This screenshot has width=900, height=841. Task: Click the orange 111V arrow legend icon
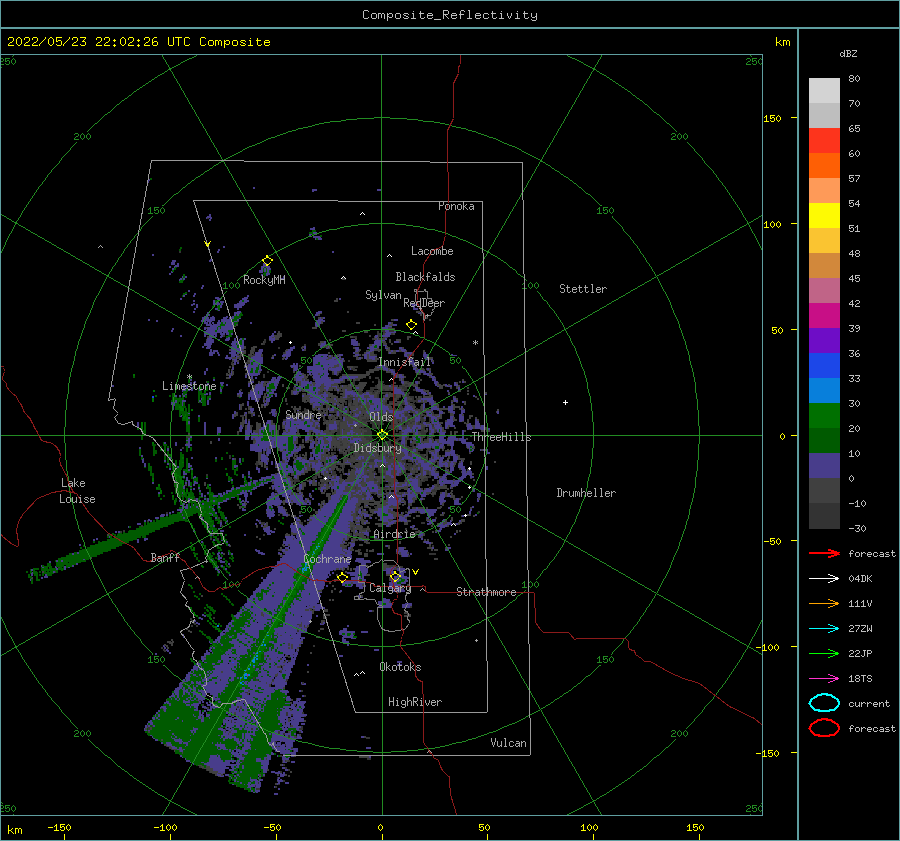pos(824,603)
